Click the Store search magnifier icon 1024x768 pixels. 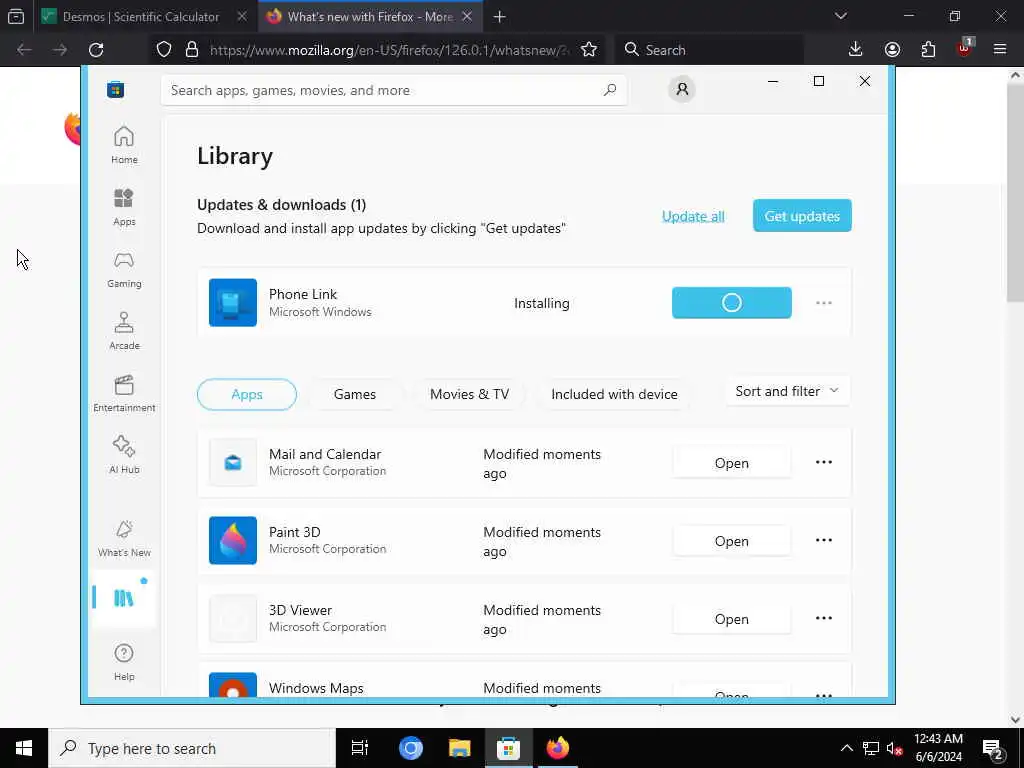pyautogui.click(x=609, y=90)
